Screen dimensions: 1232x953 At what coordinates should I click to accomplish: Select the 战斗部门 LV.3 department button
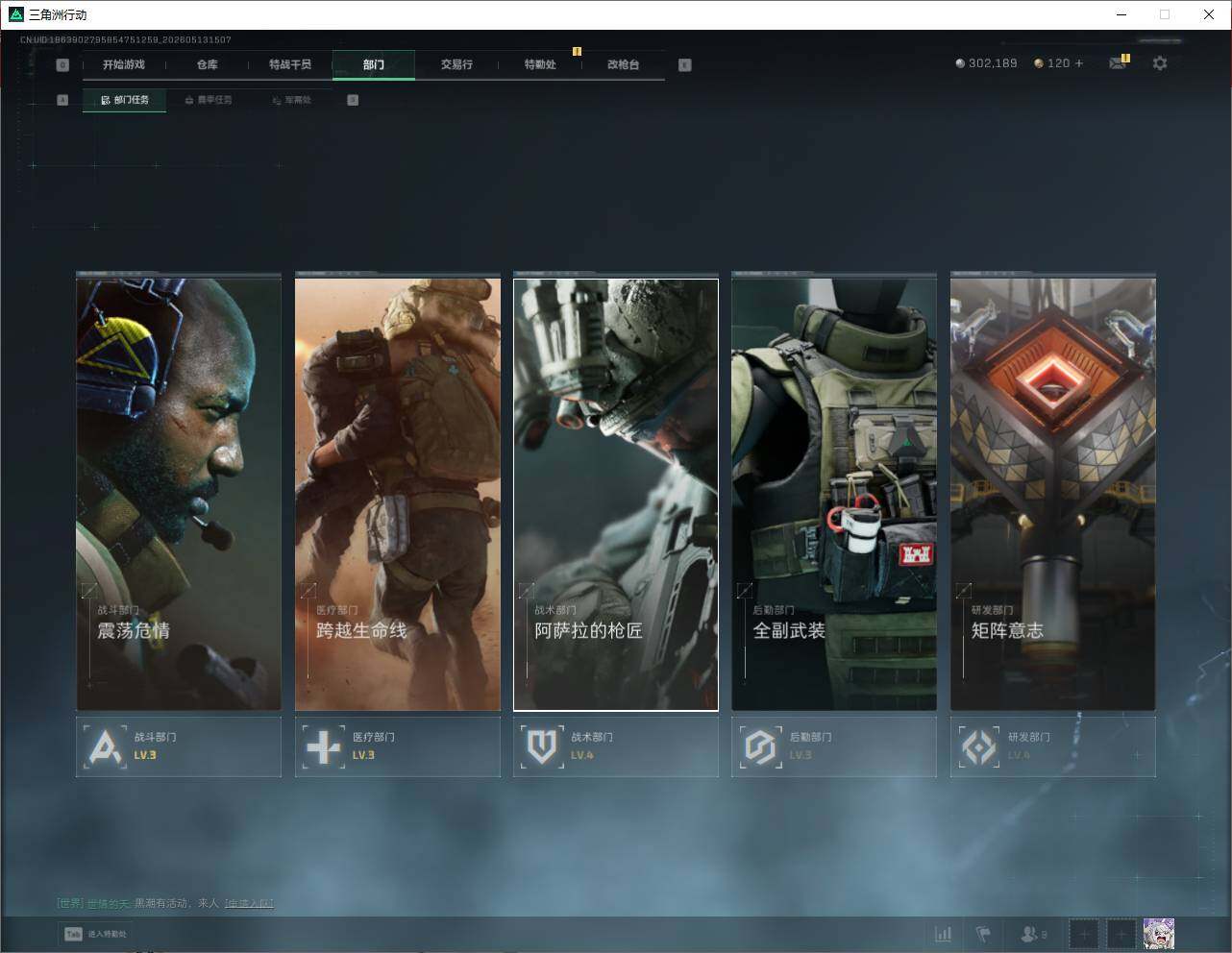point(179,746)
